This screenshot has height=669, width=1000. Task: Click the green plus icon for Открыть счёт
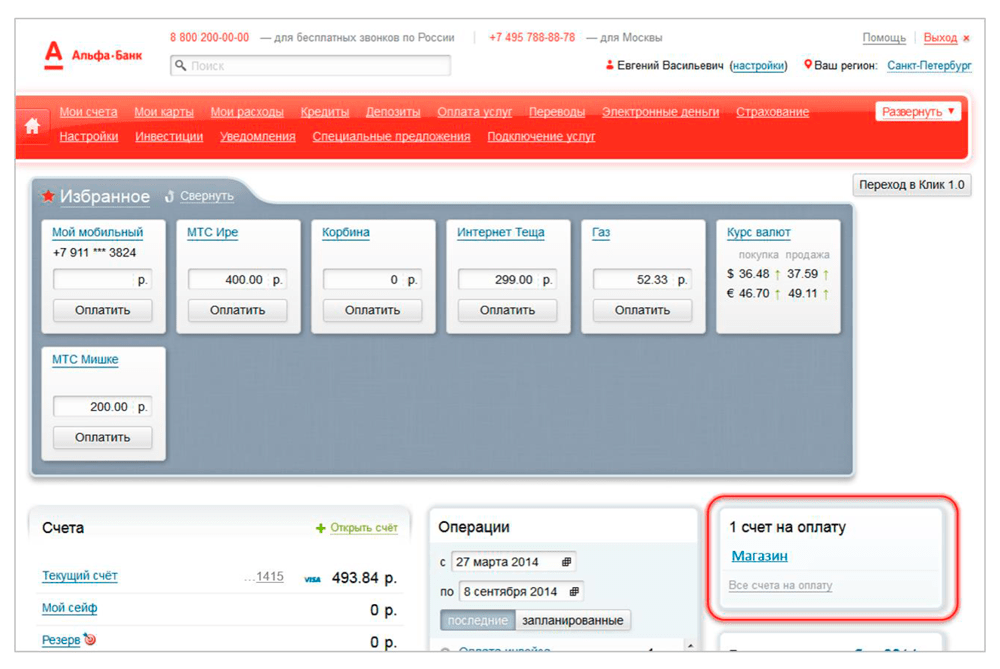pos(321,528)
